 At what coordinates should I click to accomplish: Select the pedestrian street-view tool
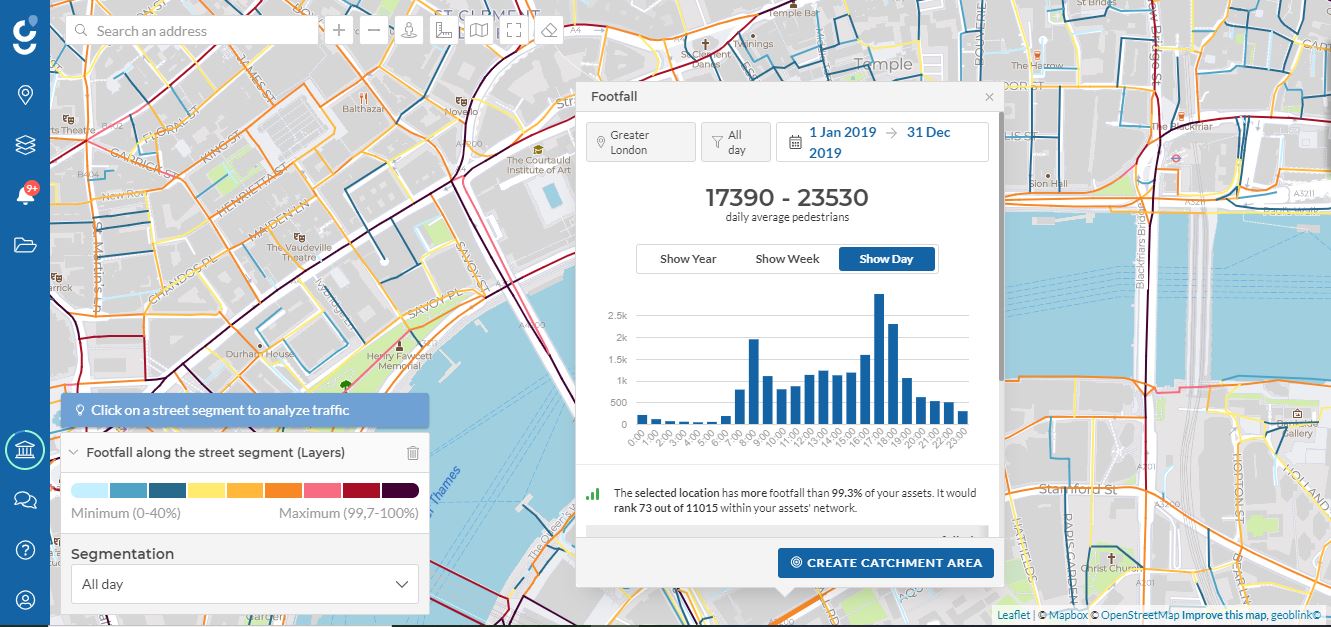tap(408, 30)
